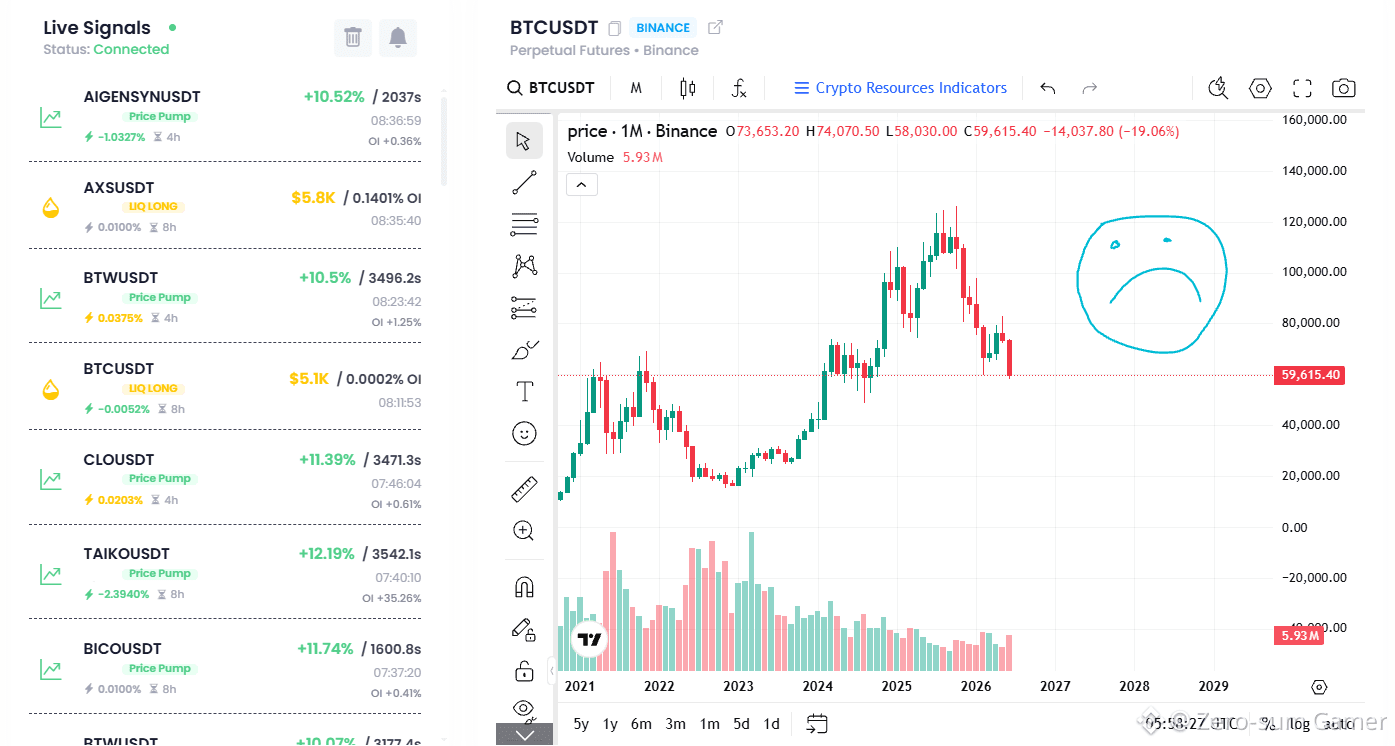Open the price scale settings gear
Viewport: 1395px width, 746px height.
pyautogui.click(x=1319, y=687)
